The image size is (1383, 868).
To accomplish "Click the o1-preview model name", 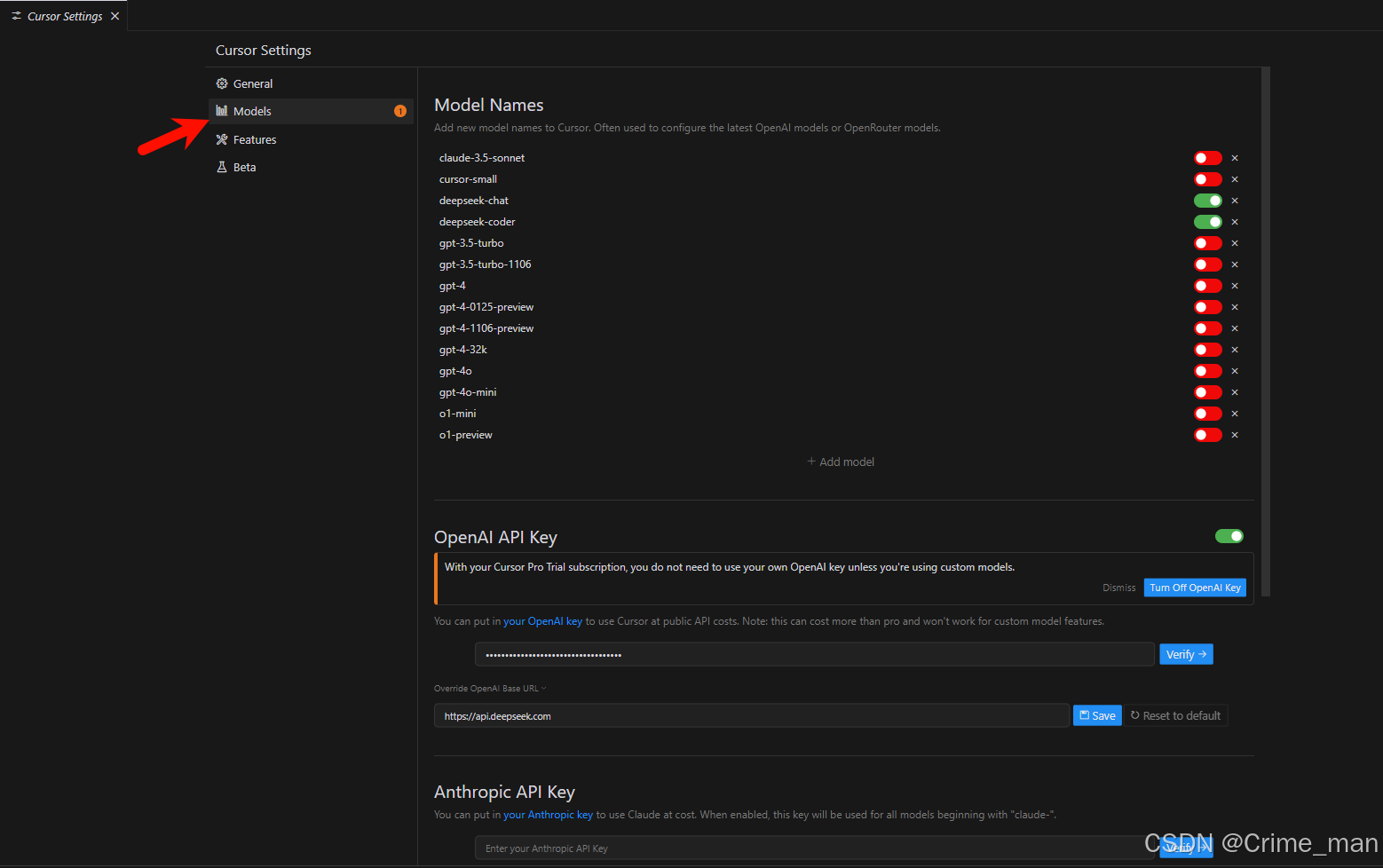I will point(466,435).
